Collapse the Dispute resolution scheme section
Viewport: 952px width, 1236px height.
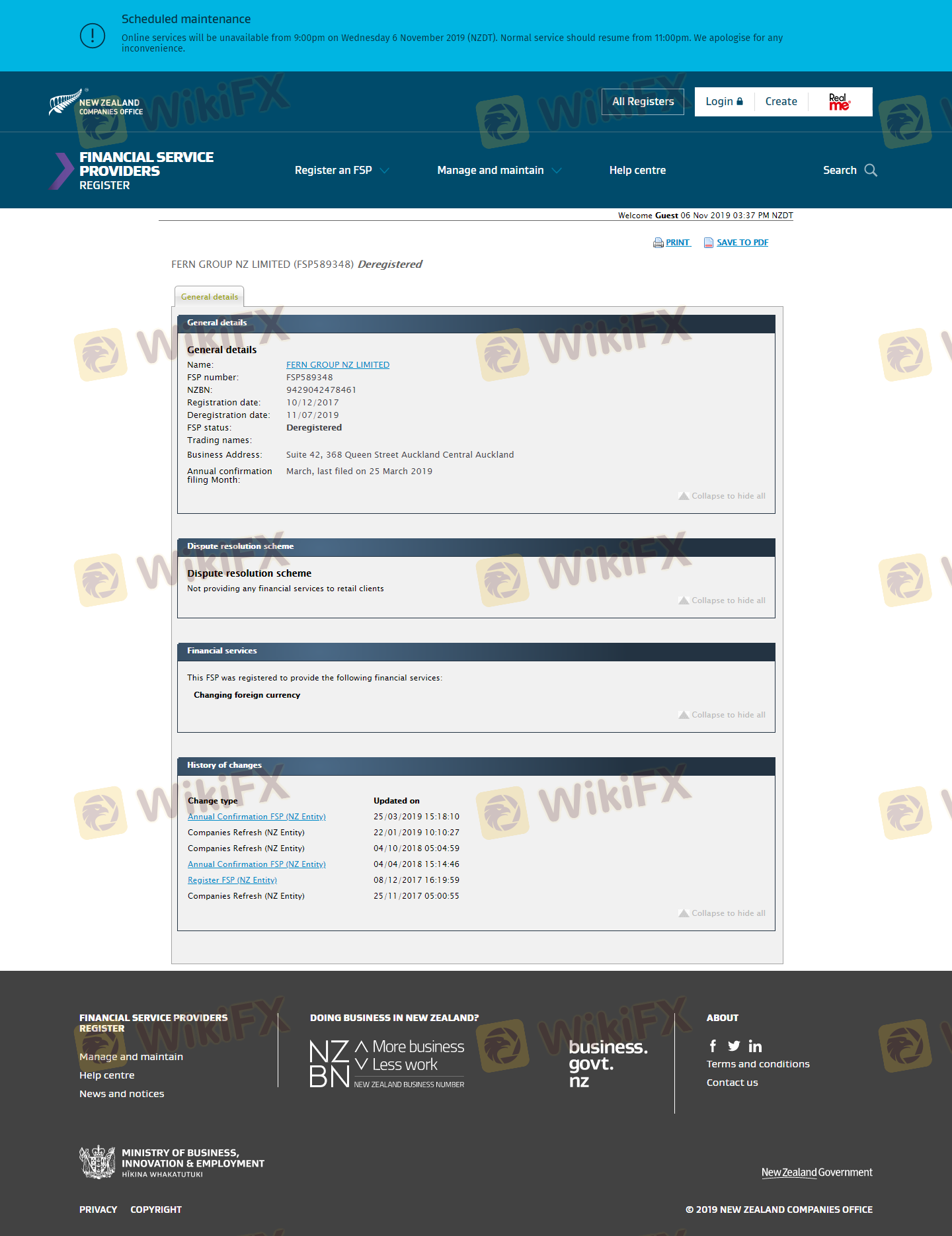(721, 600)
